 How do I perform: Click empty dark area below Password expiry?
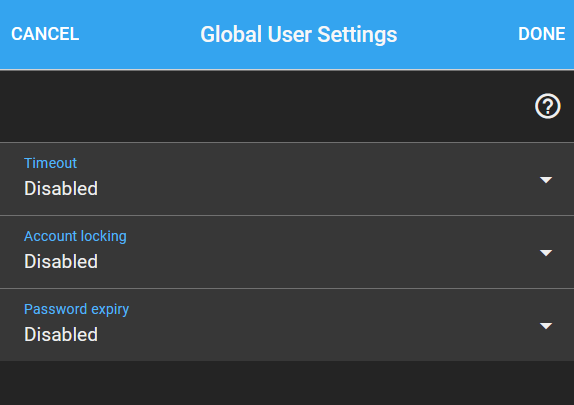287,383
